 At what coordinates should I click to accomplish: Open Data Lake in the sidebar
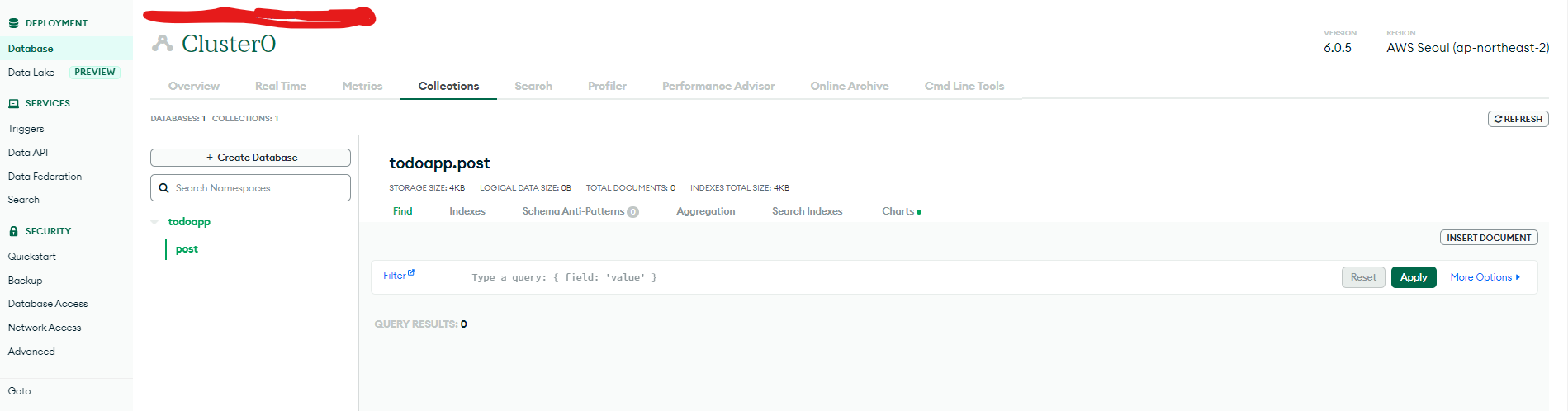31,73
